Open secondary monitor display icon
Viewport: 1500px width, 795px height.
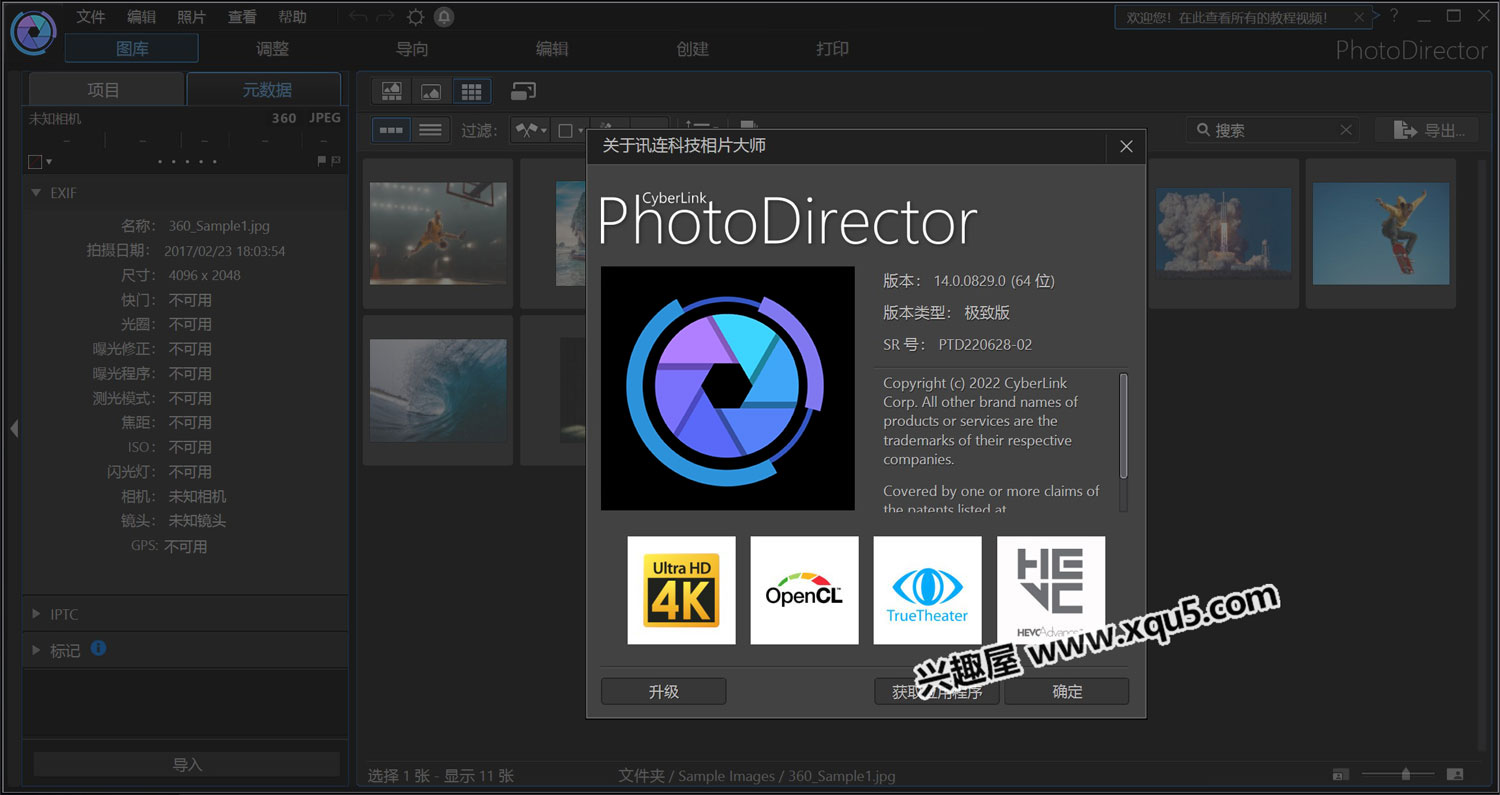(x=523, y=91)
